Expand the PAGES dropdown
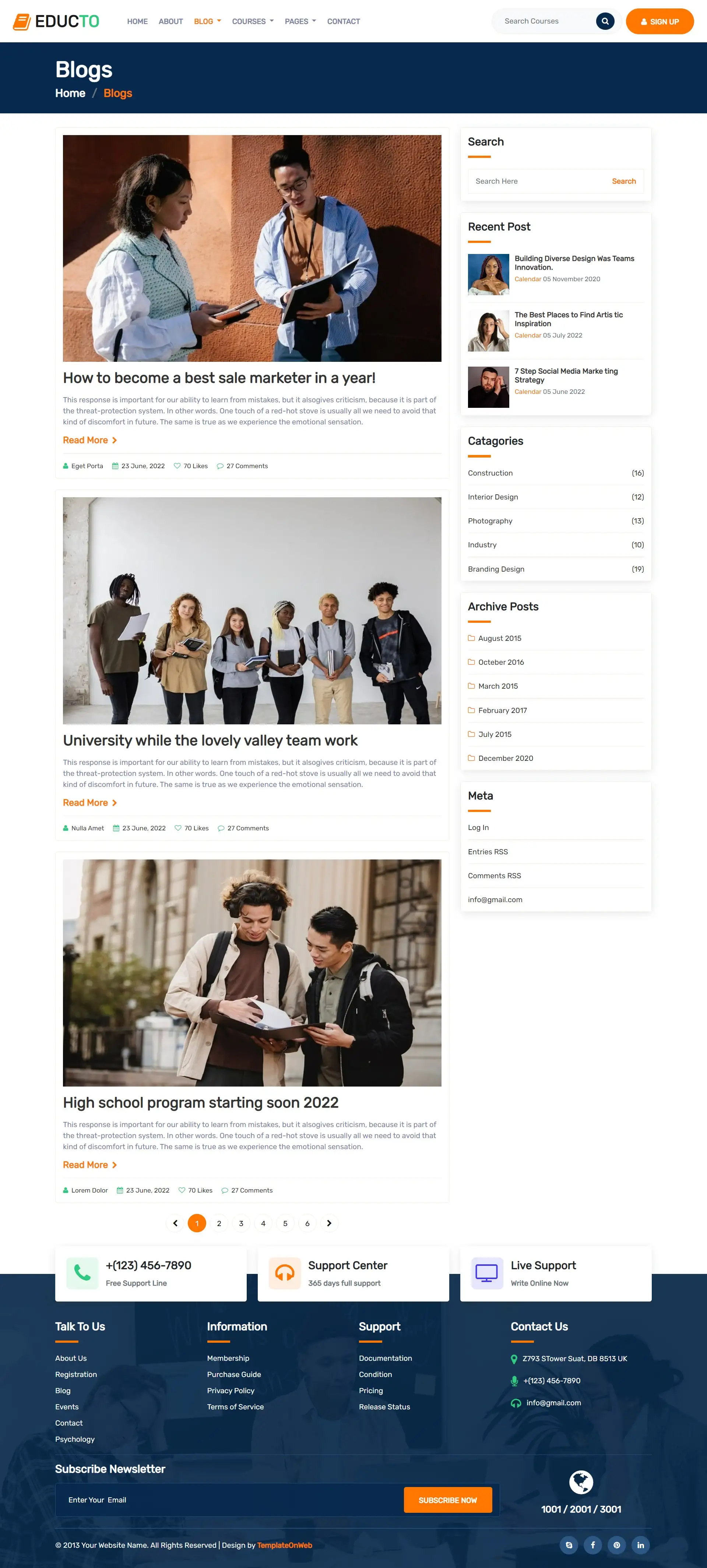The image size is (707, 1568). point(300,21)
